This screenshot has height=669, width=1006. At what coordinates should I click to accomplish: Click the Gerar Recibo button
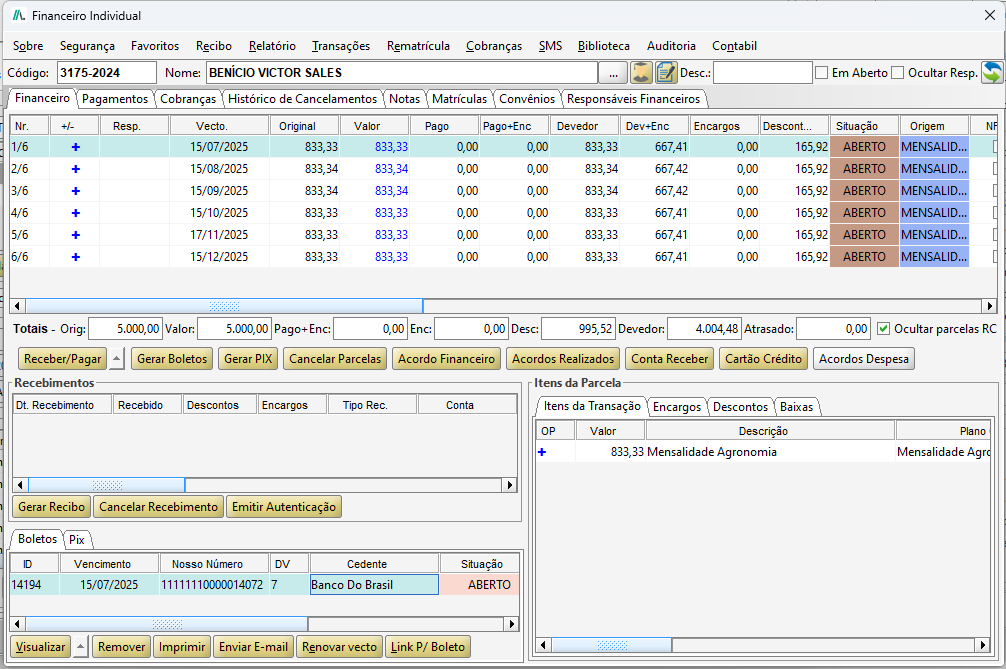[51, 507]
